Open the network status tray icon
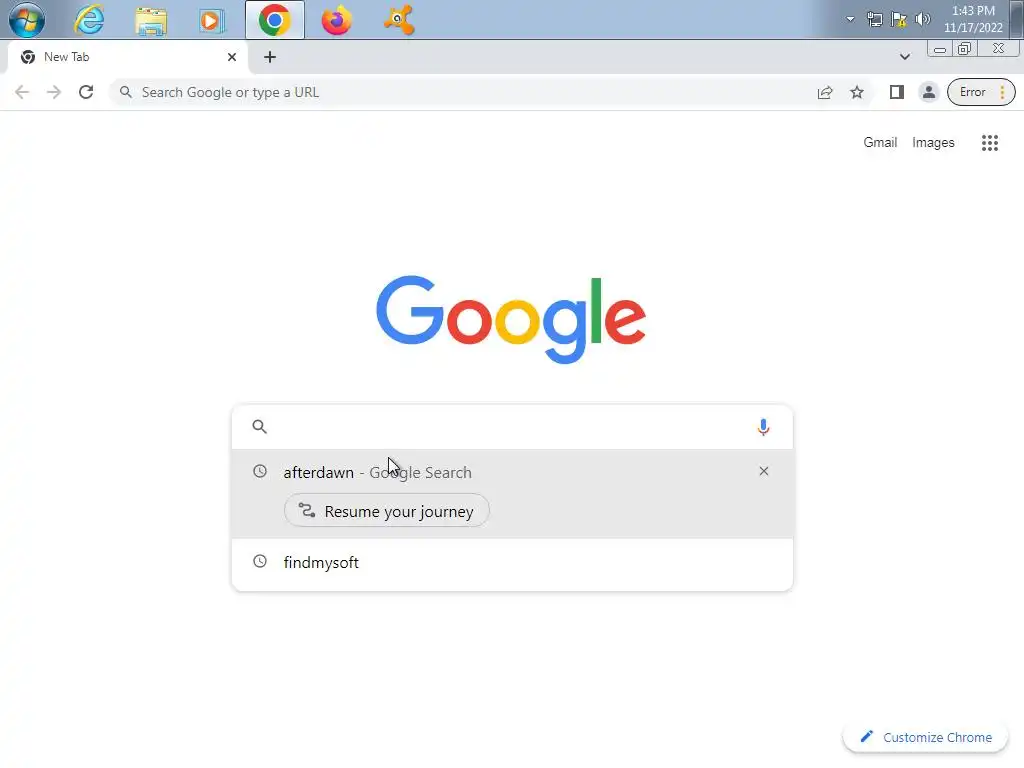This screenshot has width=1024, height=768. click(x=874, y=20)
